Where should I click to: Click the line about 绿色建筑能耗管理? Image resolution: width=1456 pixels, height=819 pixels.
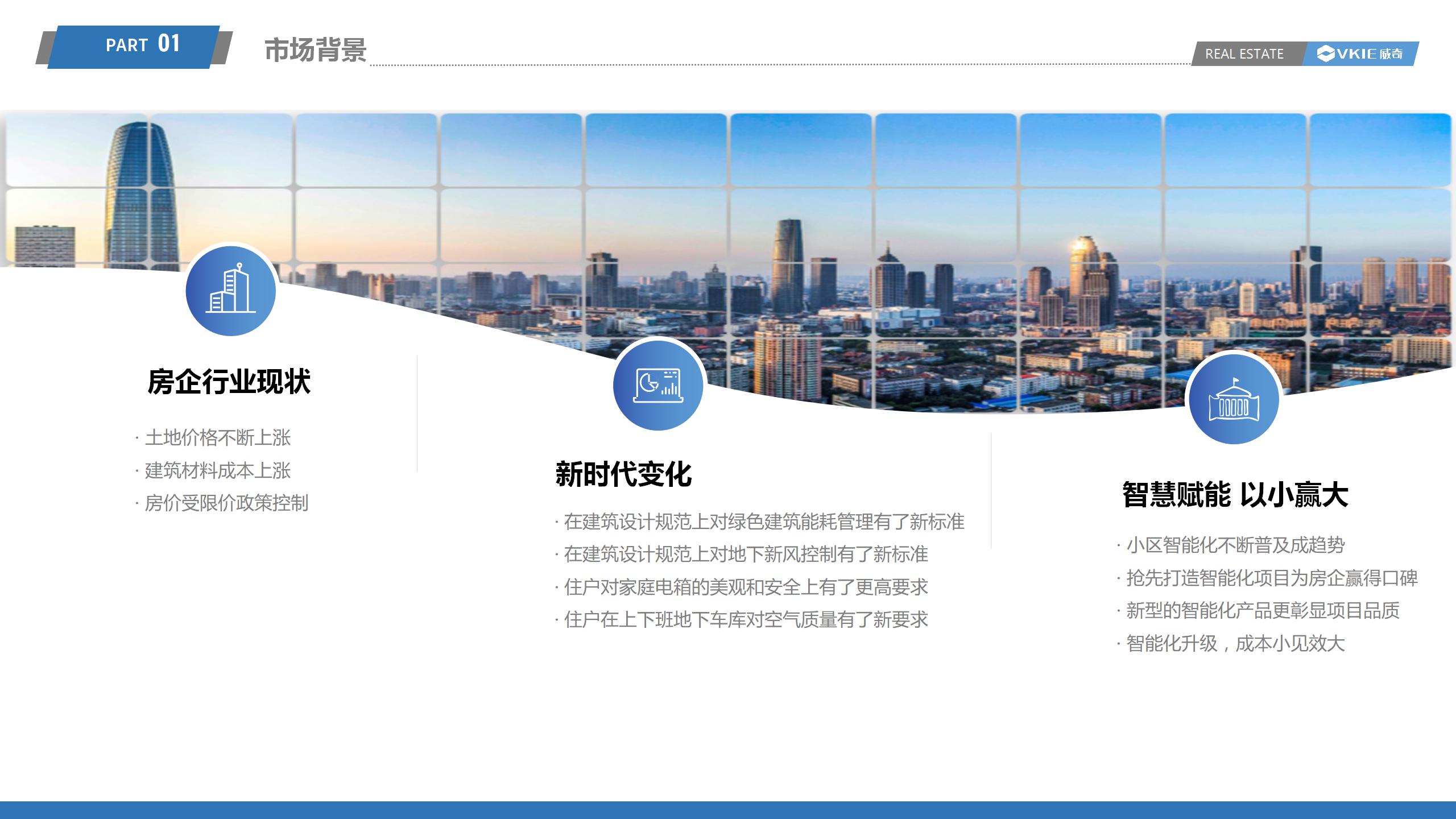(x=763, y=522)
